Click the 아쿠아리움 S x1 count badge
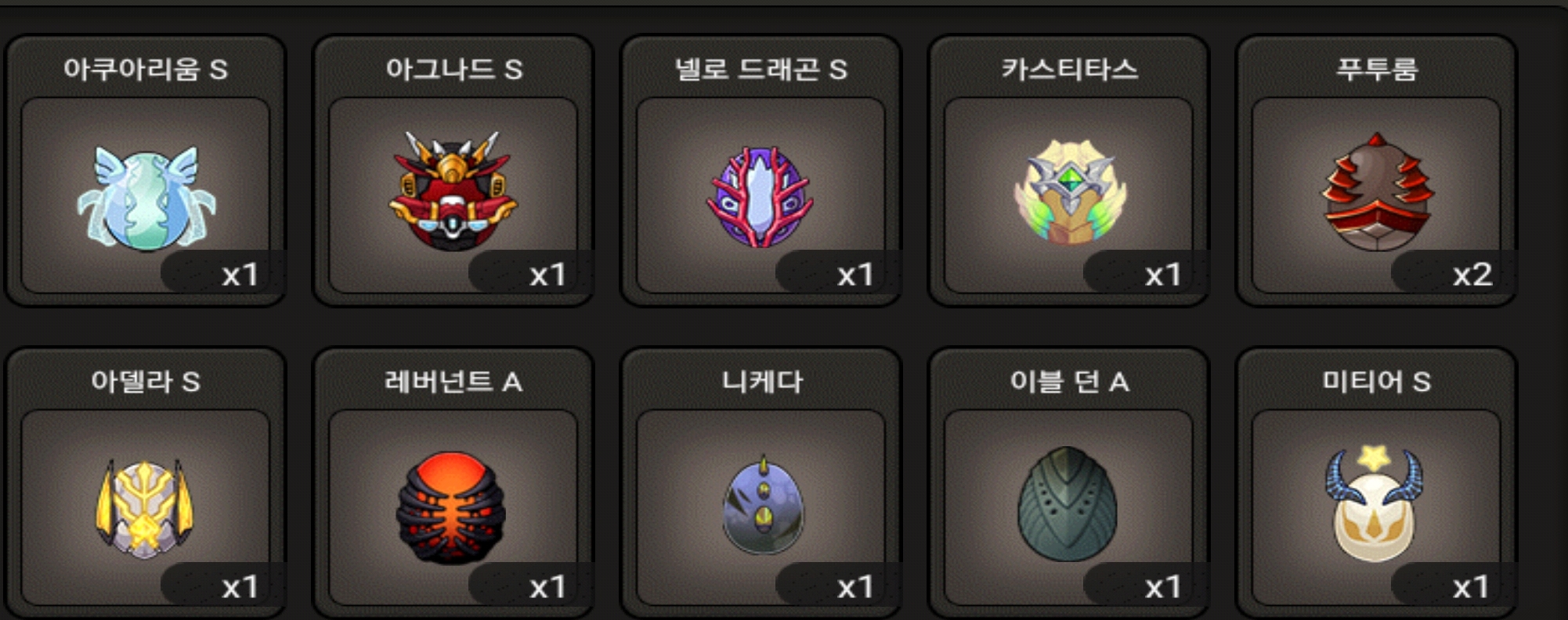 [x=223, y=273]
